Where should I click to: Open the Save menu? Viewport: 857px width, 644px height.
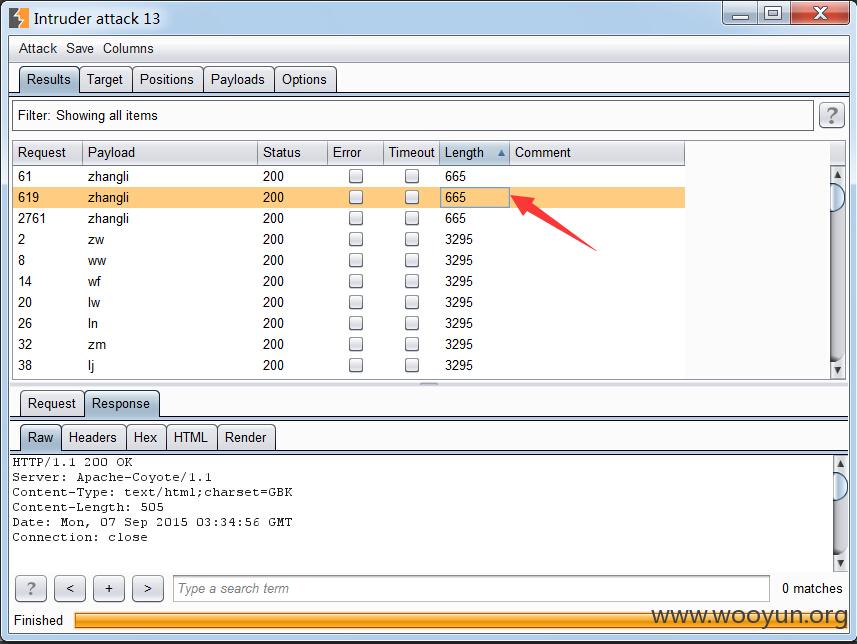click(x=80, y=49)
